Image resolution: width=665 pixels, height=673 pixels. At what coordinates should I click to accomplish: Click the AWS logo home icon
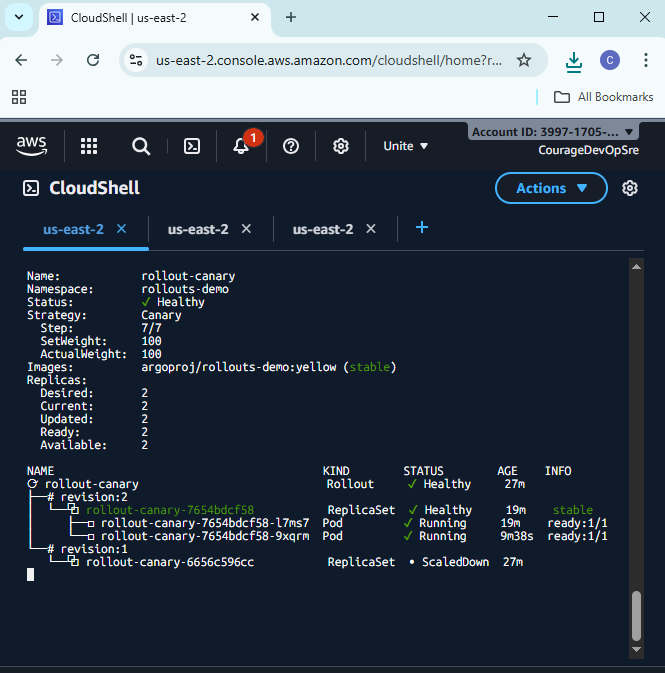[32, 146]
